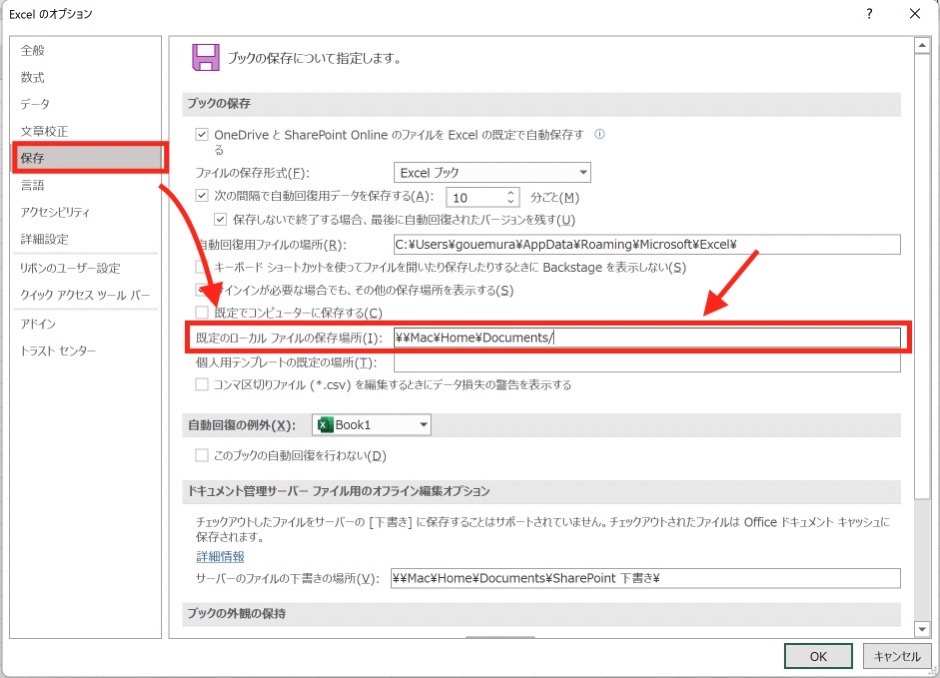The height and width of the screenshot is (678, 940).
Task: Close the Excel のオプション dialog
Action: point(915,14)
